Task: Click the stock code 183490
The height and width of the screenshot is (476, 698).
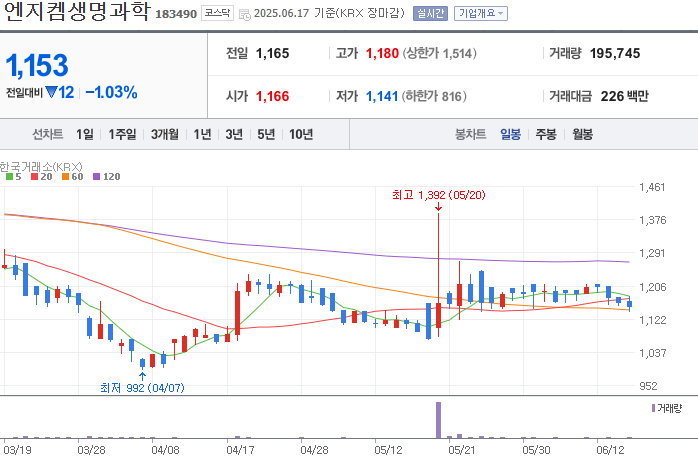Action: pyautogui.click(x=176, y=14)
